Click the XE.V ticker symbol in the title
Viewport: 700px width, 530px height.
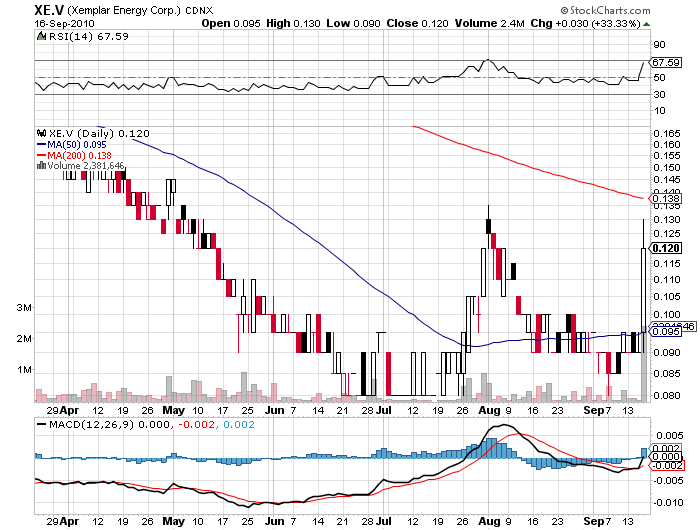point(49,10)
